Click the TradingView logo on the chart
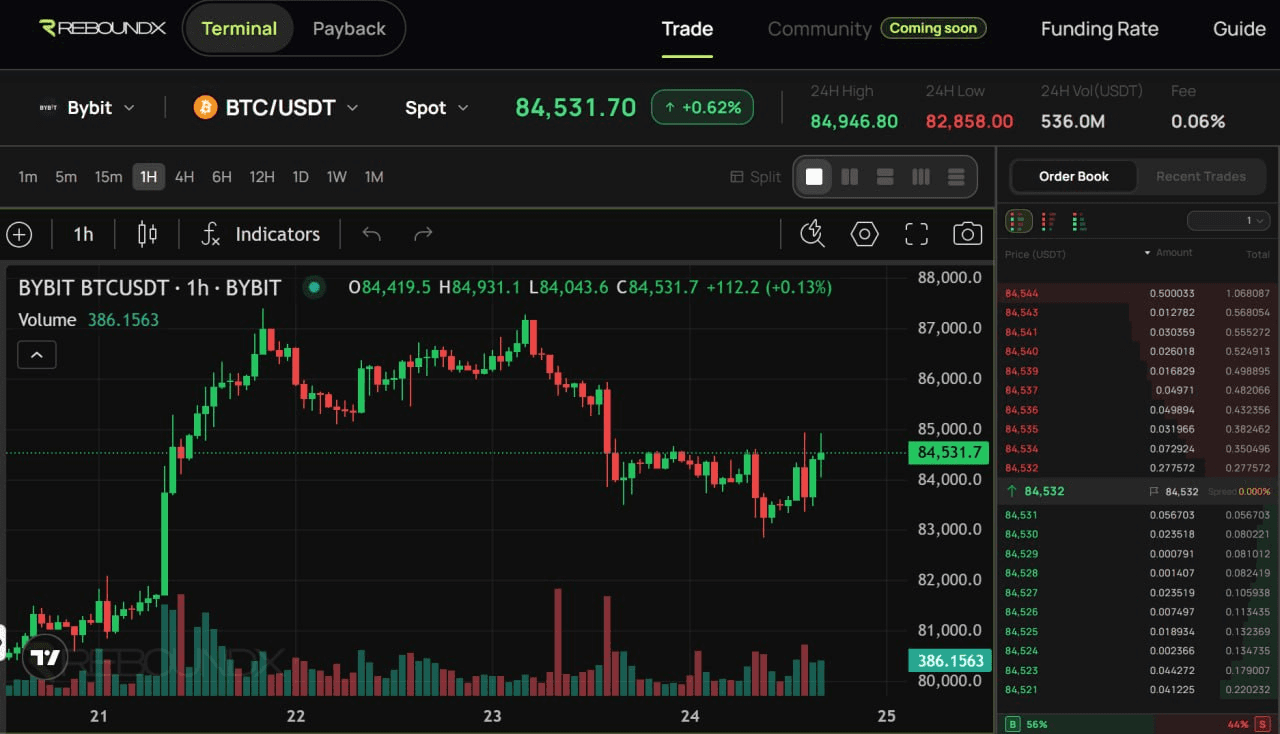Screen dimensions: 1280x734 click(45, 657)
